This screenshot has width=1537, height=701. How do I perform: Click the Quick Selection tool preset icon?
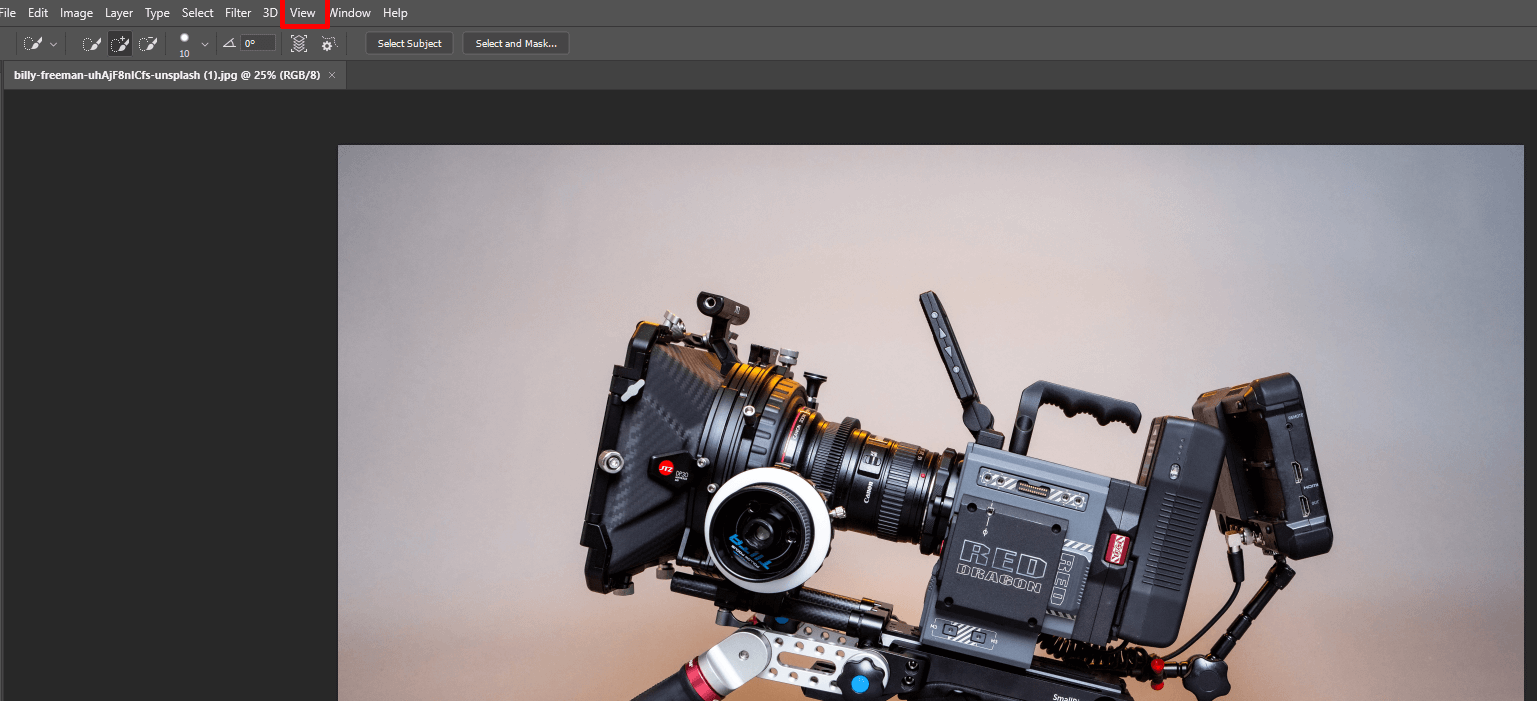(x=33, y=44)
